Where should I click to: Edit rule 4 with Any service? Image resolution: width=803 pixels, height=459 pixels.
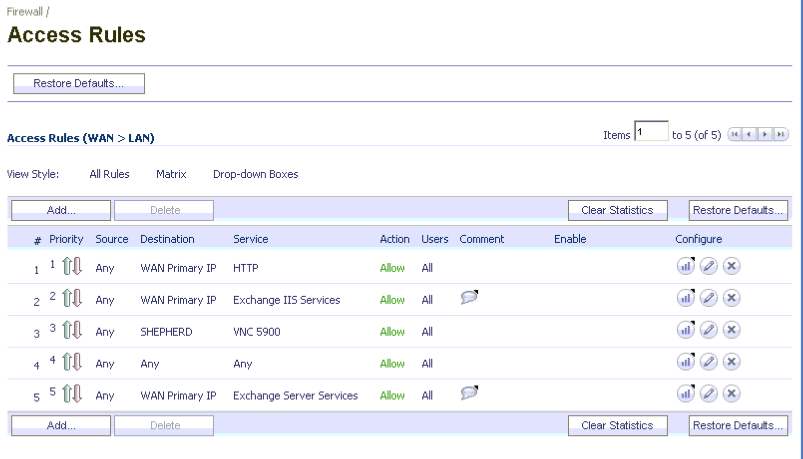point(708,361)
